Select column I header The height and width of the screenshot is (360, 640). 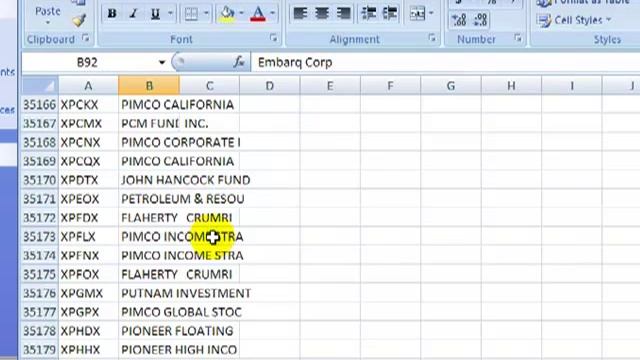572,86
